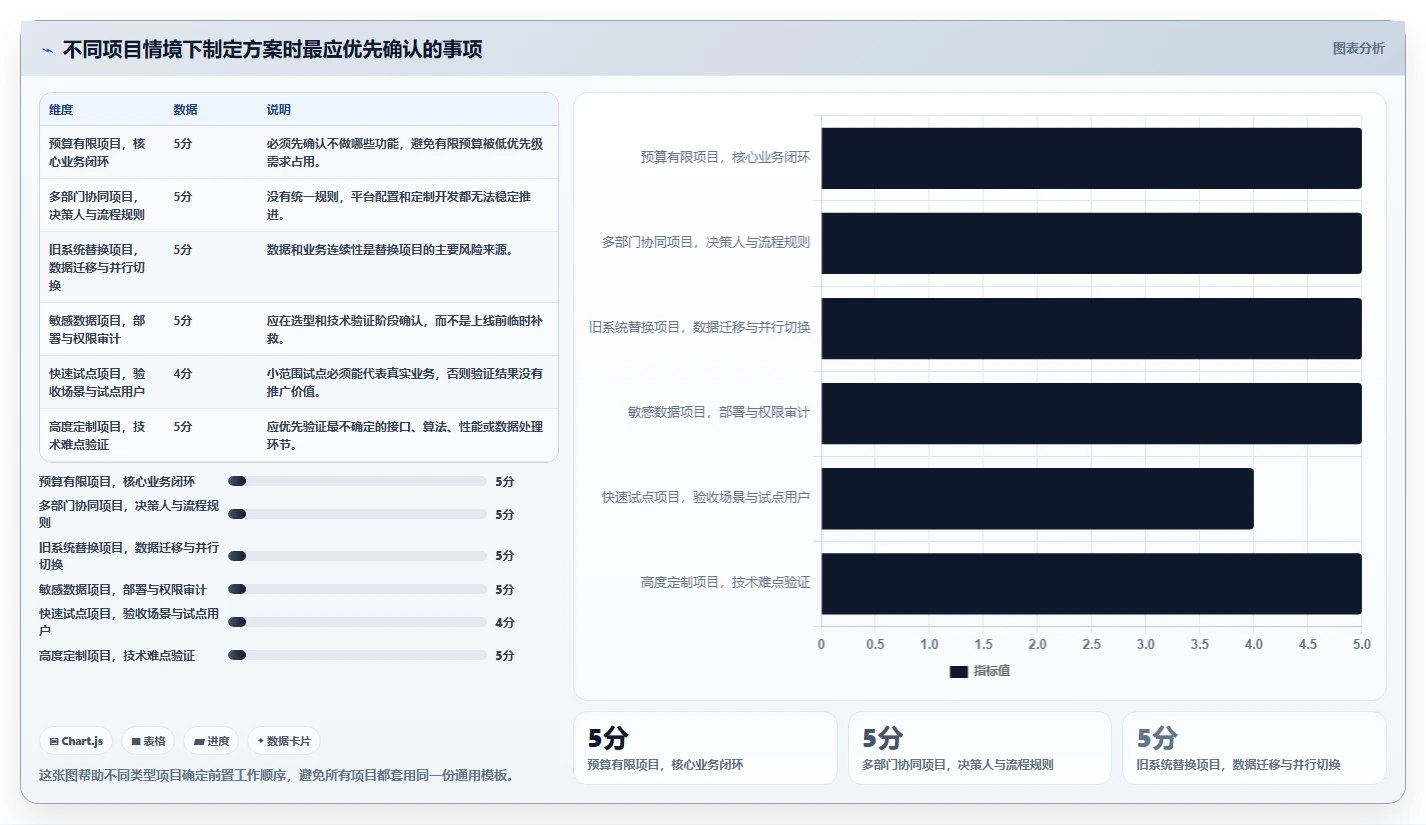Click the chart bar for 高度定制项目，技术难点验证
1426x825 pixels.
click(x=1091, y=583)
